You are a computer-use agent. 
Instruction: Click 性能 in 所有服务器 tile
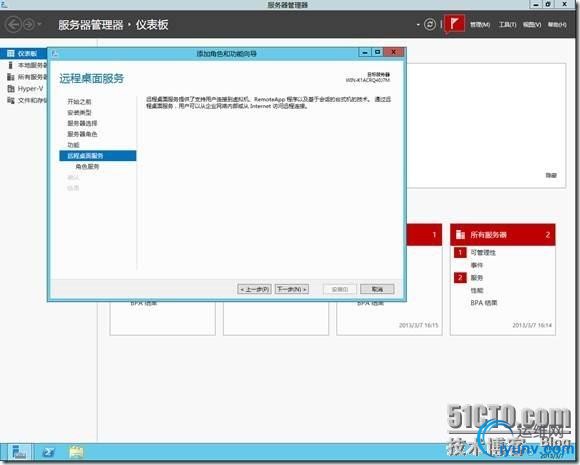477,290
